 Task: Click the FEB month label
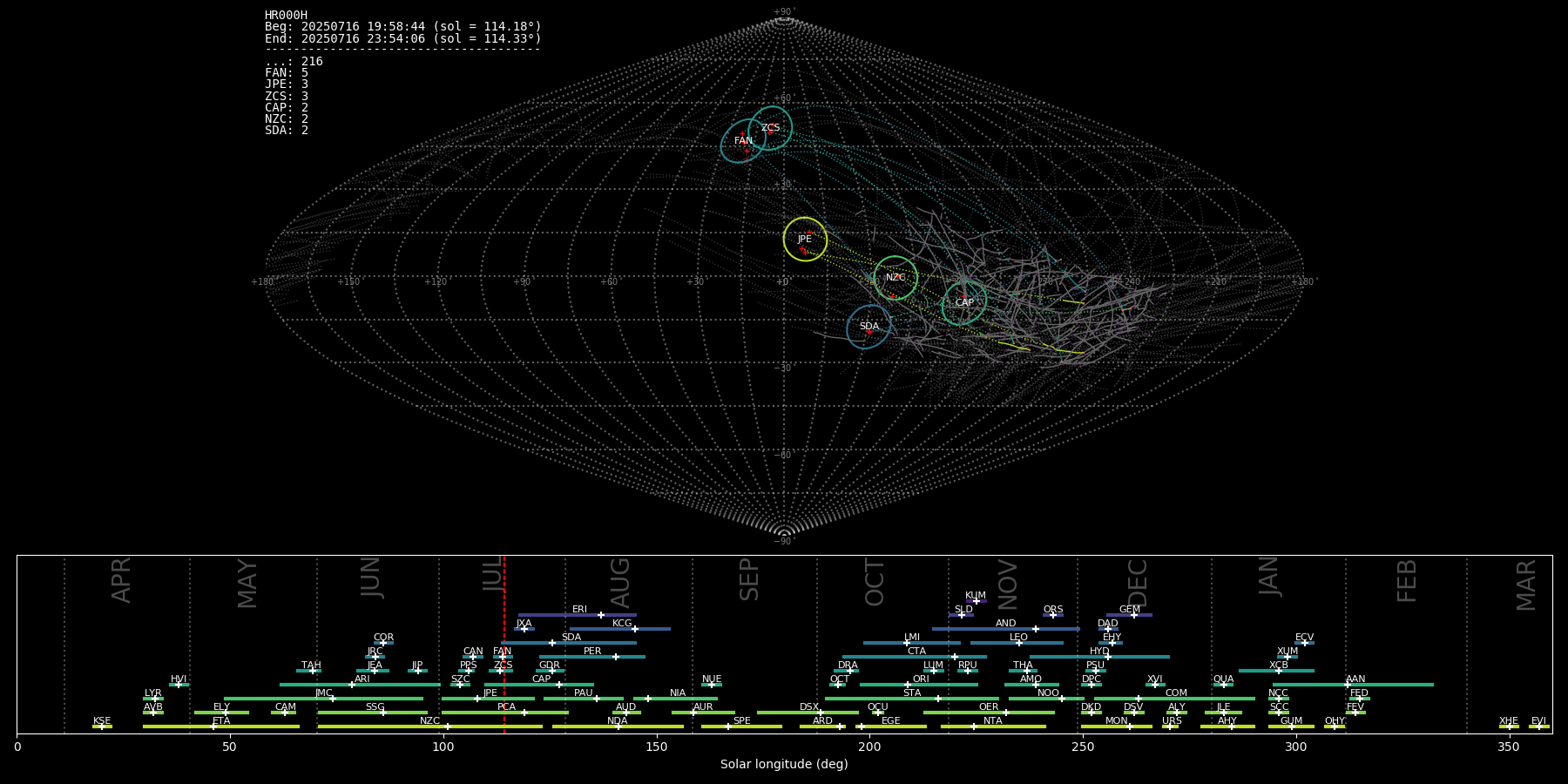click(x=1407, y=581)
